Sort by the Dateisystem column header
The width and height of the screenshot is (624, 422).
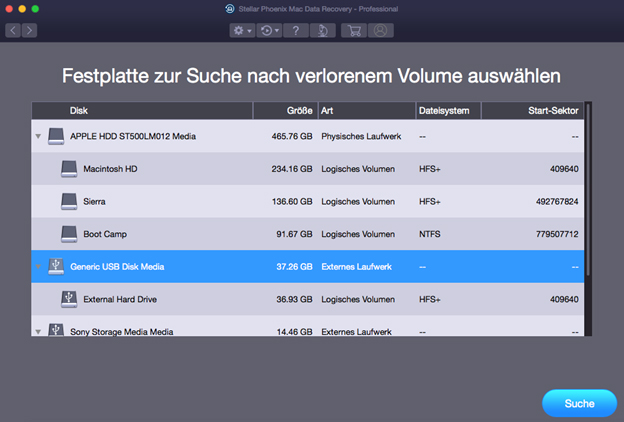(448, 111)
